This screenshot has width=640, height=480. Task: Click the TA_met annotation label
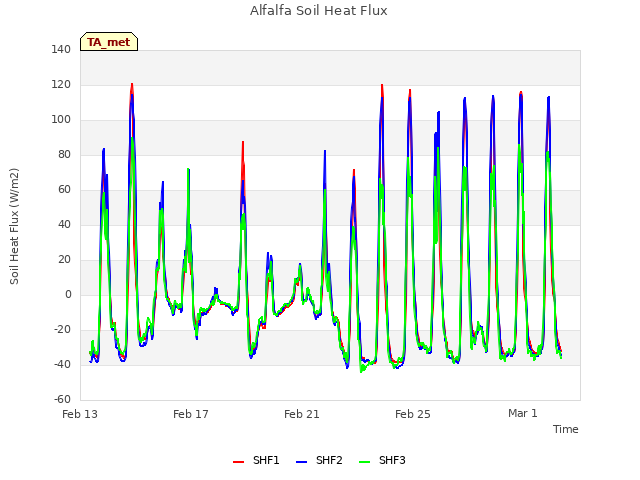109,42
